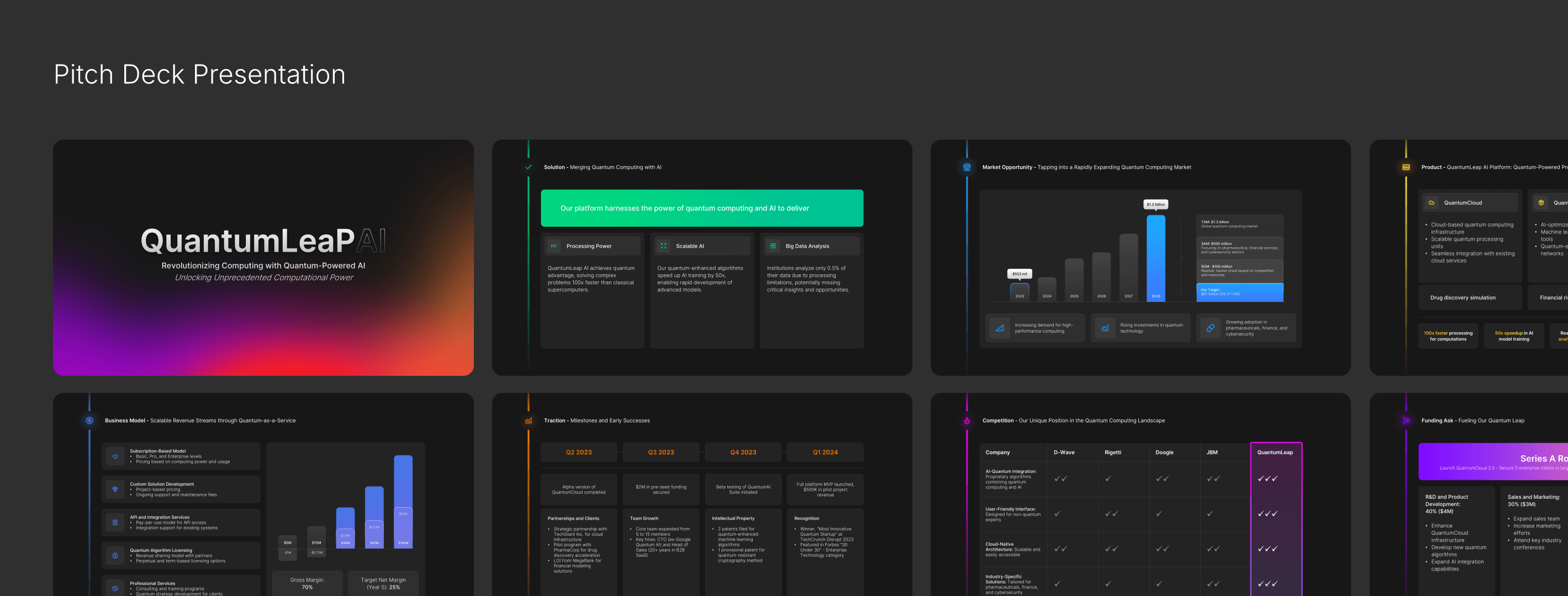Click QuantumLeap triple checkmarks in AI-Quantum Integration row
This screenshot has height=596, width=1568.
[1268, 478]
